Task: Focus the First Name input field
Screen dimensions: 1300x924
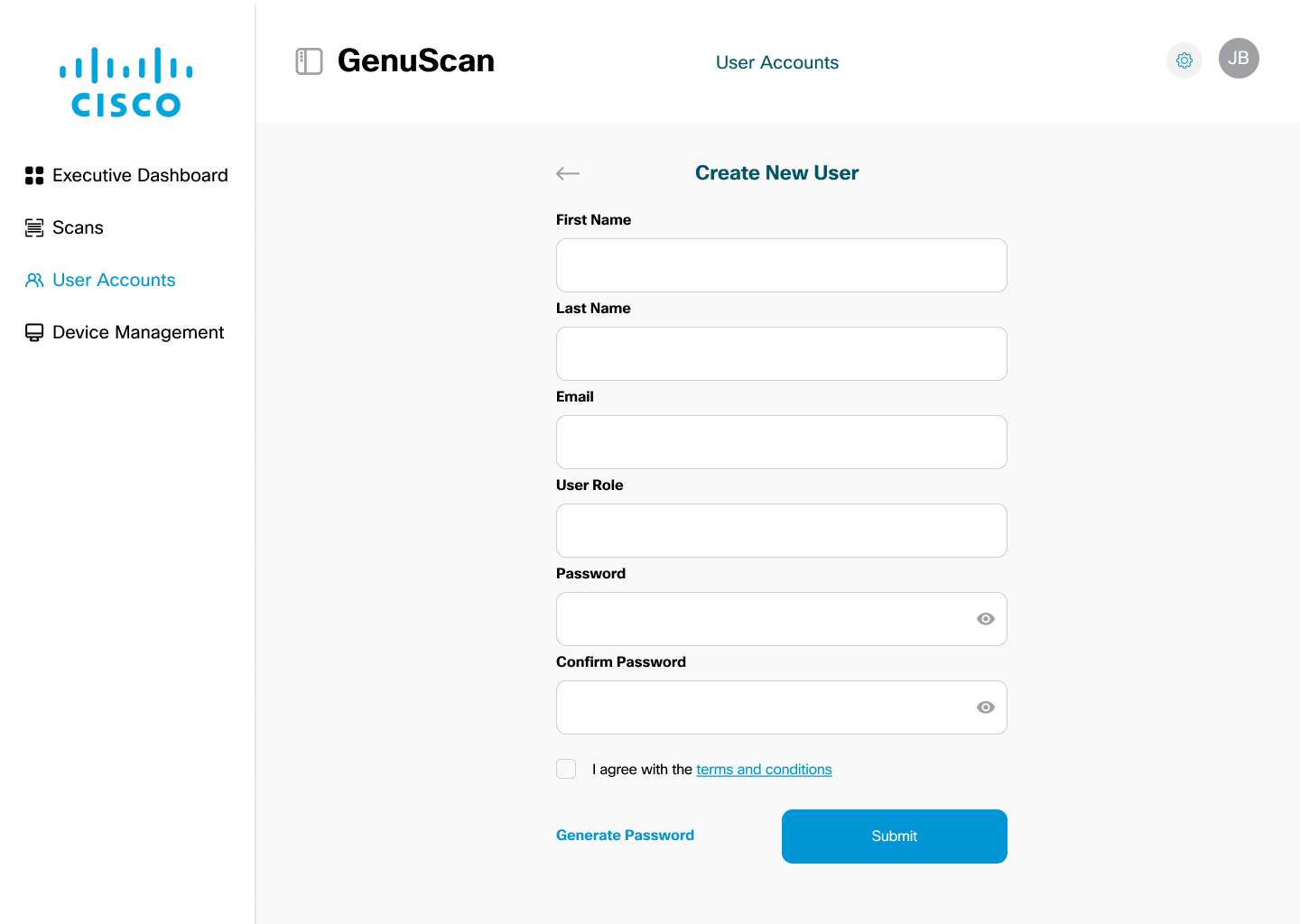Action: (x=781, y=265)
